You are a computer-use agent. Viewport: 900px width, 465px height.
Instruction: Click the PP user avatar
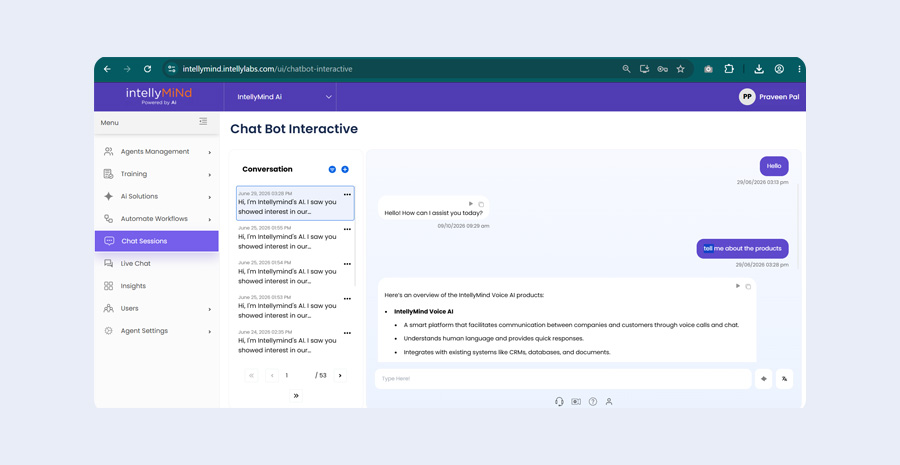747,97
